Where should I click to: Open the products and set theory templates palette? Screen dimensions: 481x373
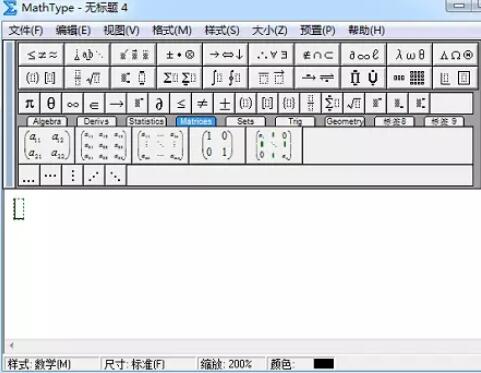[364, 78]
